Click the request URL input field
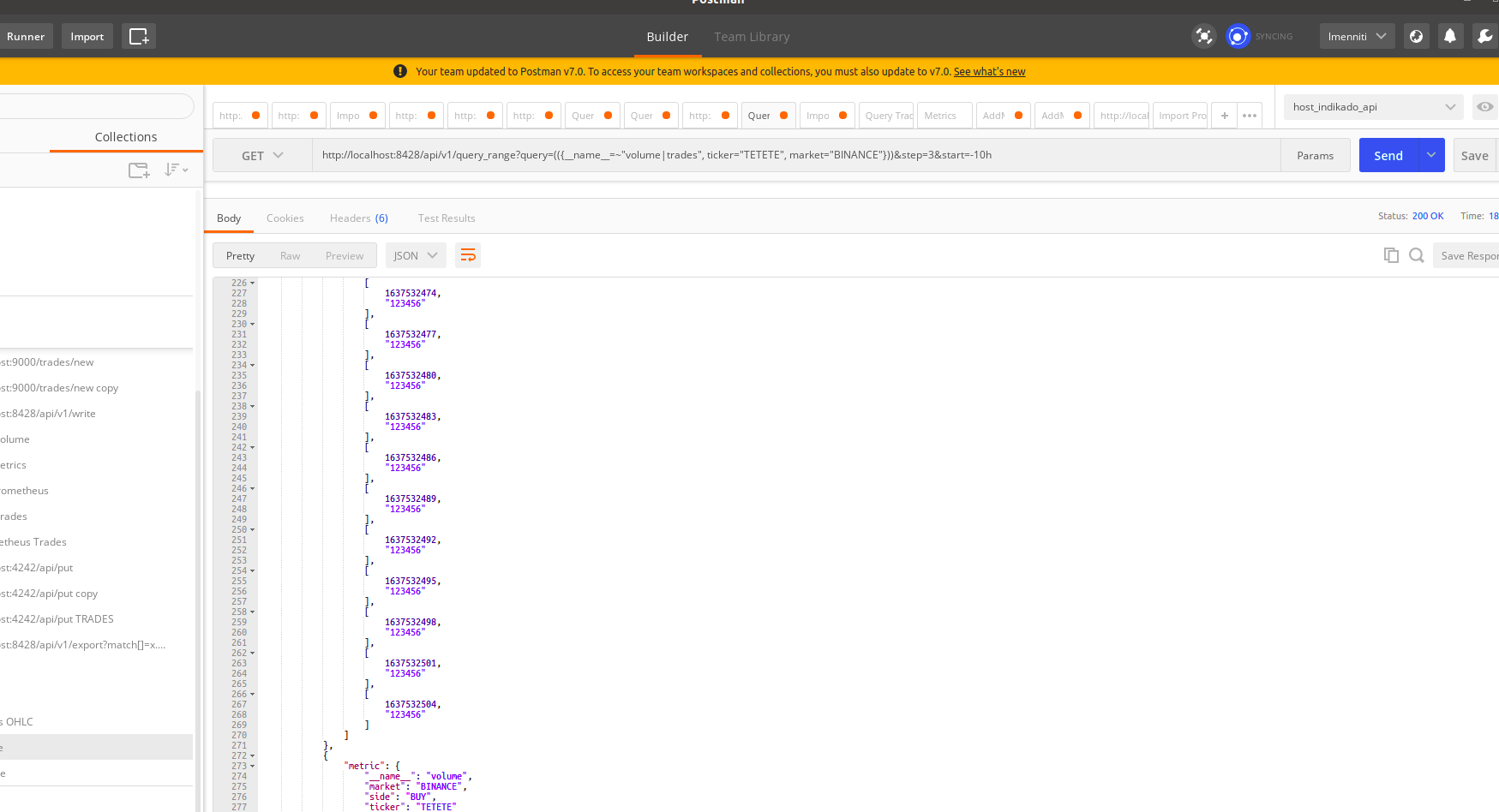Screen dimensions: 1499x812 796,155
